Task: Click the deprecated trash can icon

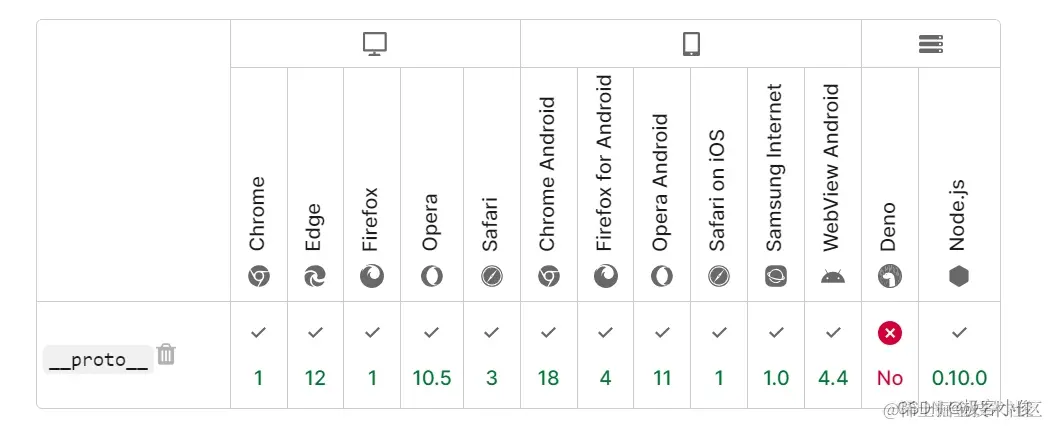Action: coord(166,354)
